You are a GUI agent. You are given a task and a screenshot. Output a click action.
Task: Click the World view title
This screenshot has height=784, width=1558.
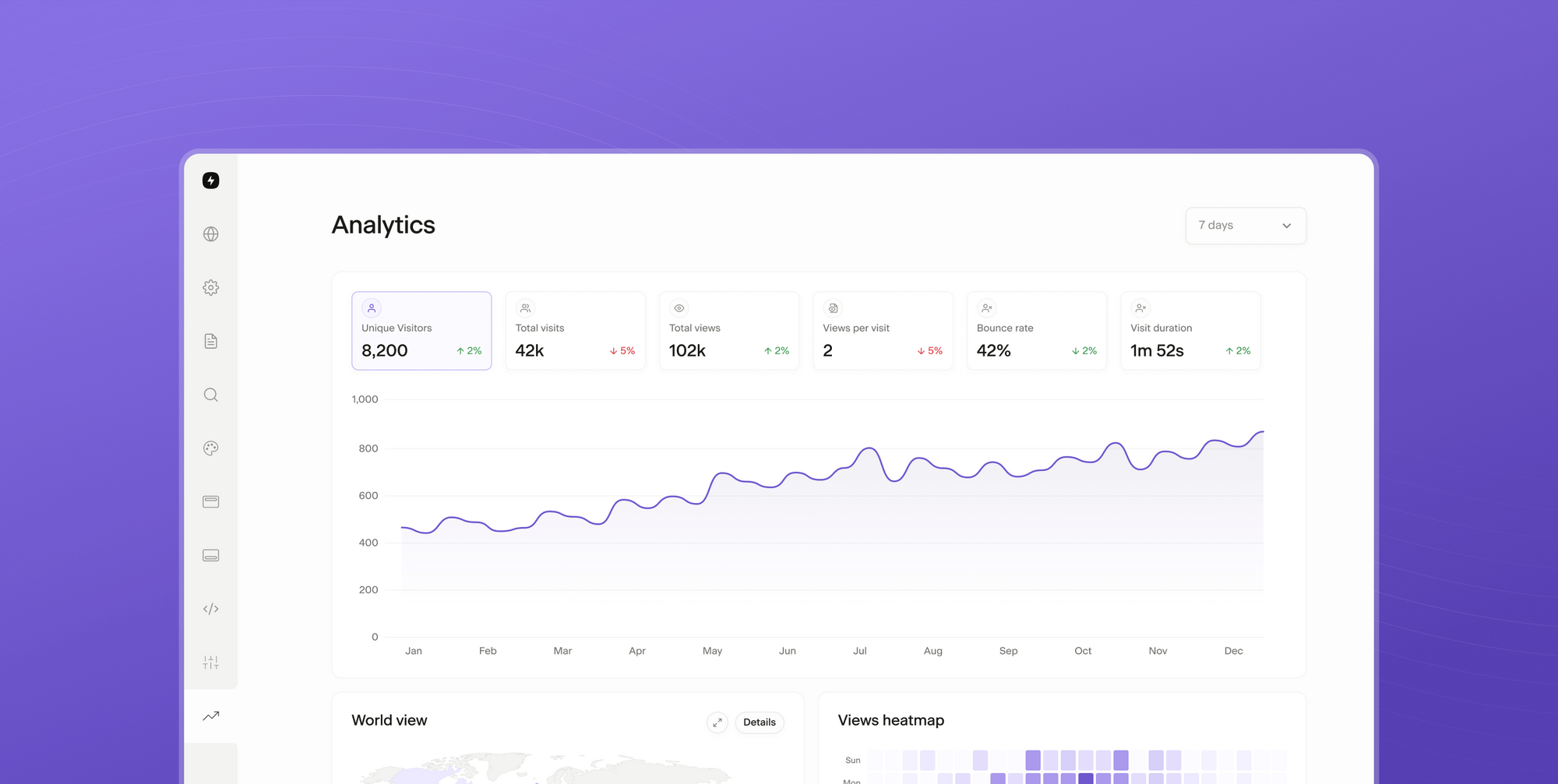(x=389, y=721)
